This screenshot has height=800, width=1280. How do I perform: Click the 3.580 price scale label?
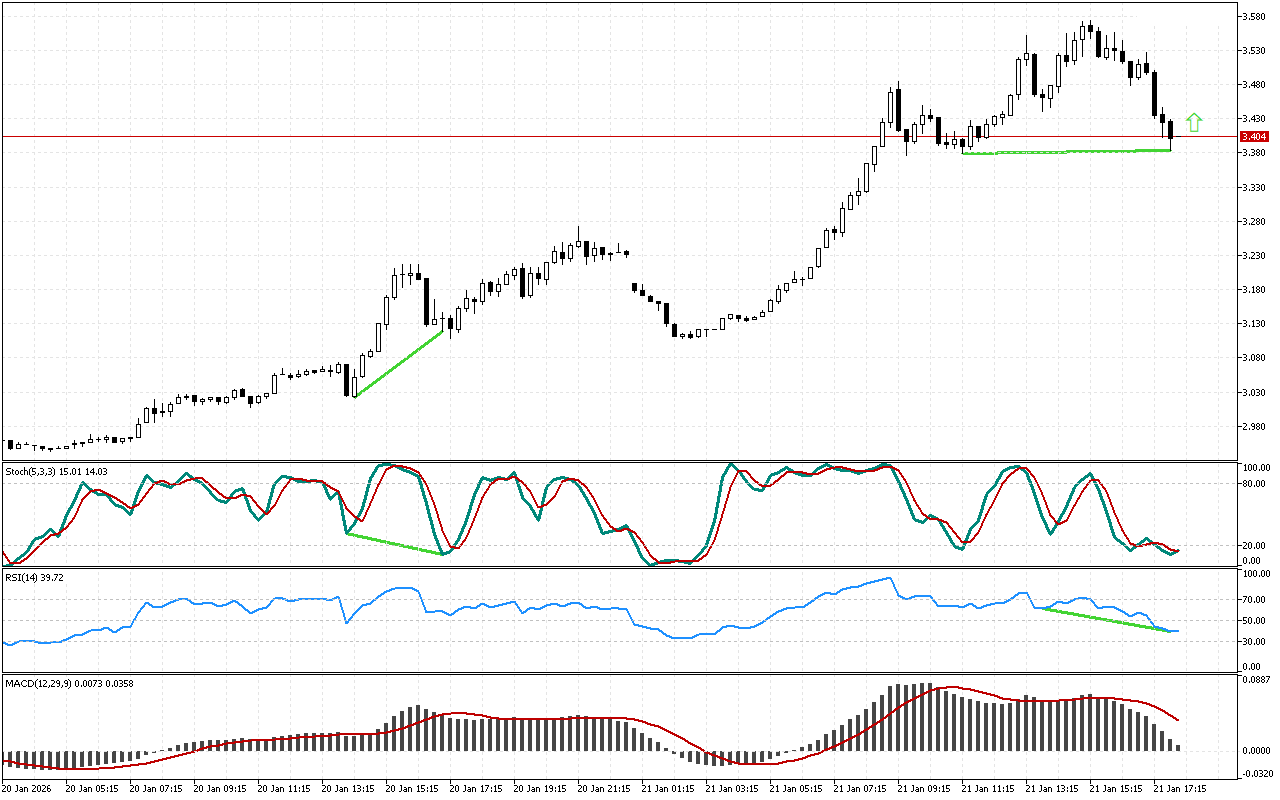pyautogui.click(x=1254, y=17)
